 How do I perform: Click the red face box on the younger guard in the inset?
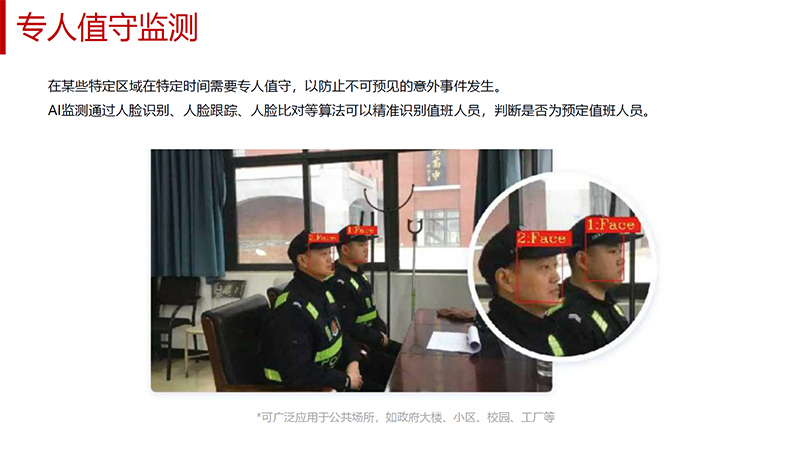[x=604, y=257]
